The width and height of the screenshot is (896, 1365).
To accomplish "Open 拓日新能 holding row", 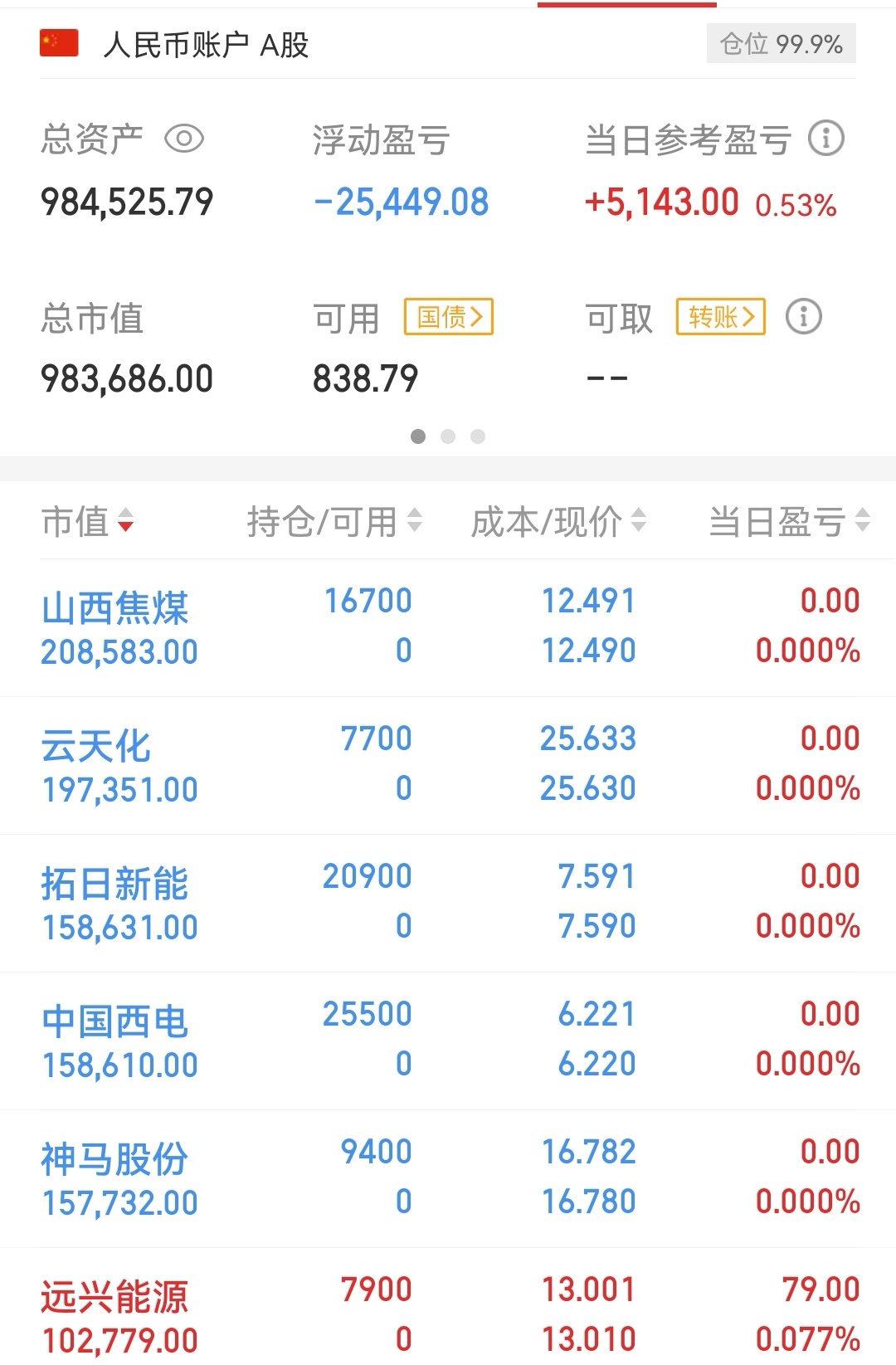I will (x=448, y=903).
